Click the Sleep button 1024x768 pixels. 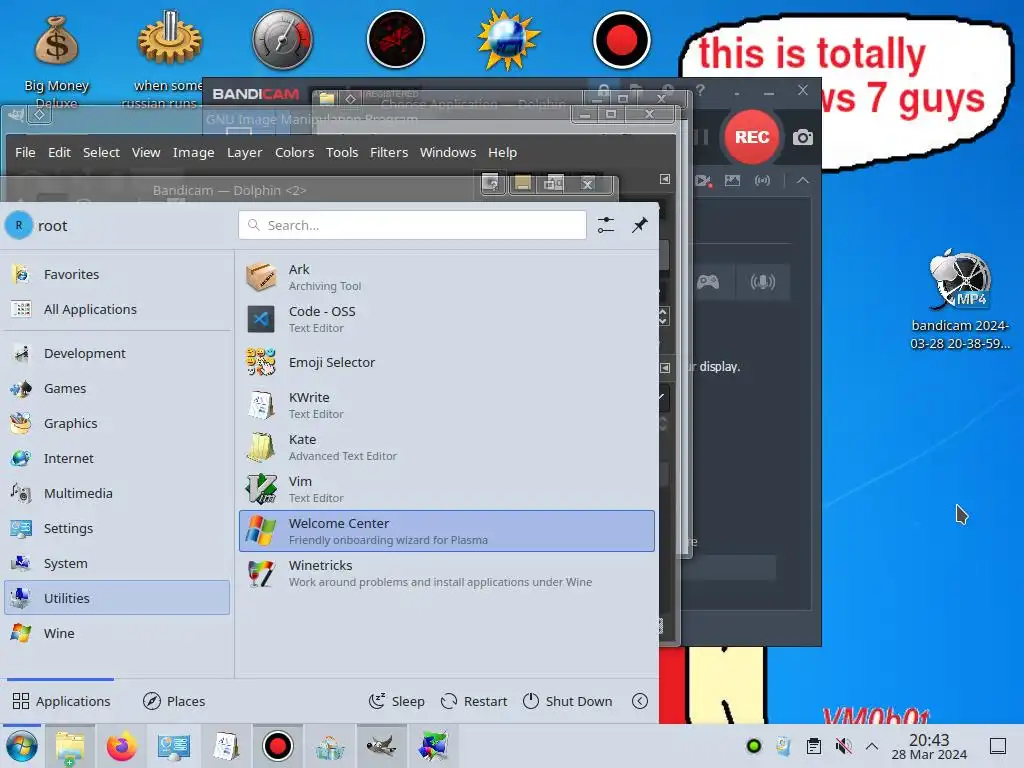(396, 701)
